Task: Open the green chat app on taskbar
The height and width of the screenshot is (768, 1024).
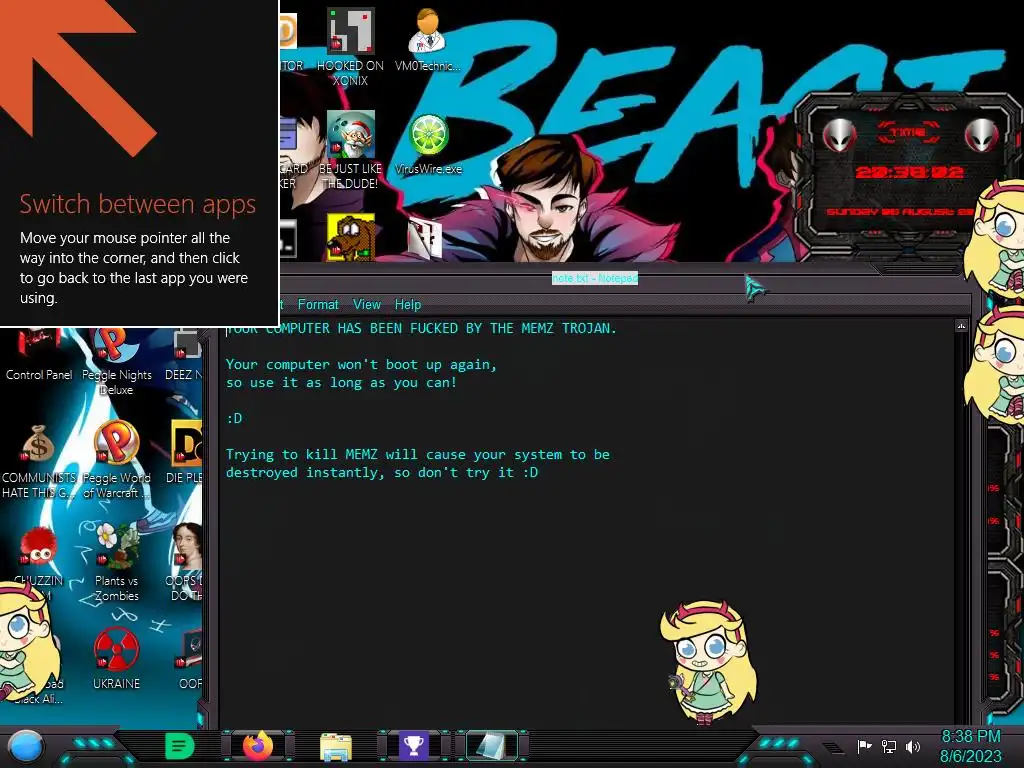Action: pos(179,746)
